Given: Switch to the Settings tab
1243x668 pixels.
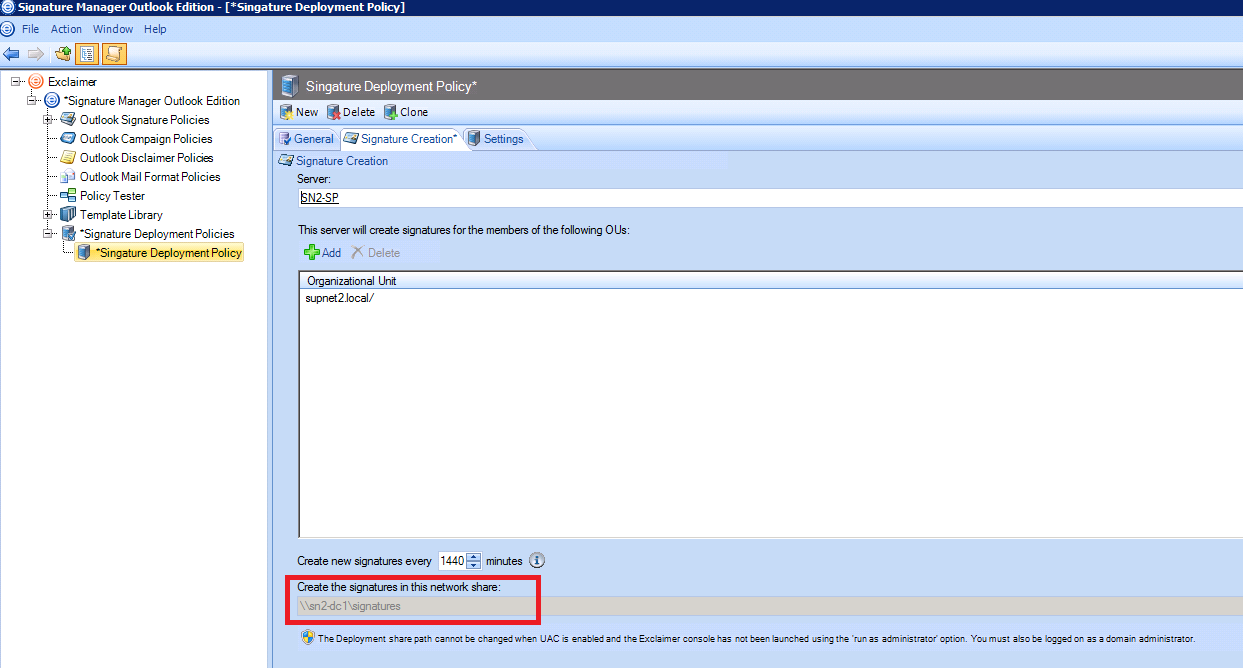Looking at the screenshot, I should 496,139.
